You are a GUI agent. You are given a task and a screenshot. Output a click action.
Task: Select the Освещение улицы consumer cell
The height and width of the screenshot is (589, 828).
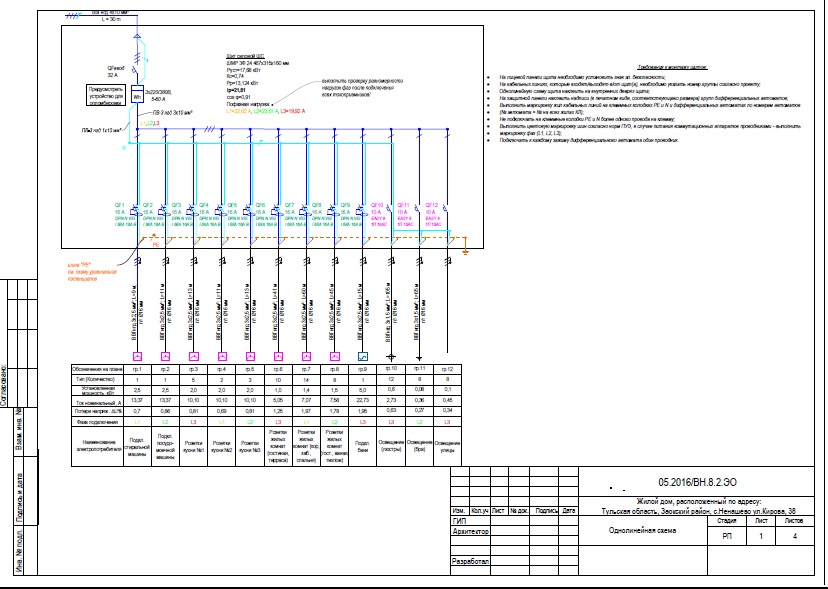pos(447,446)
